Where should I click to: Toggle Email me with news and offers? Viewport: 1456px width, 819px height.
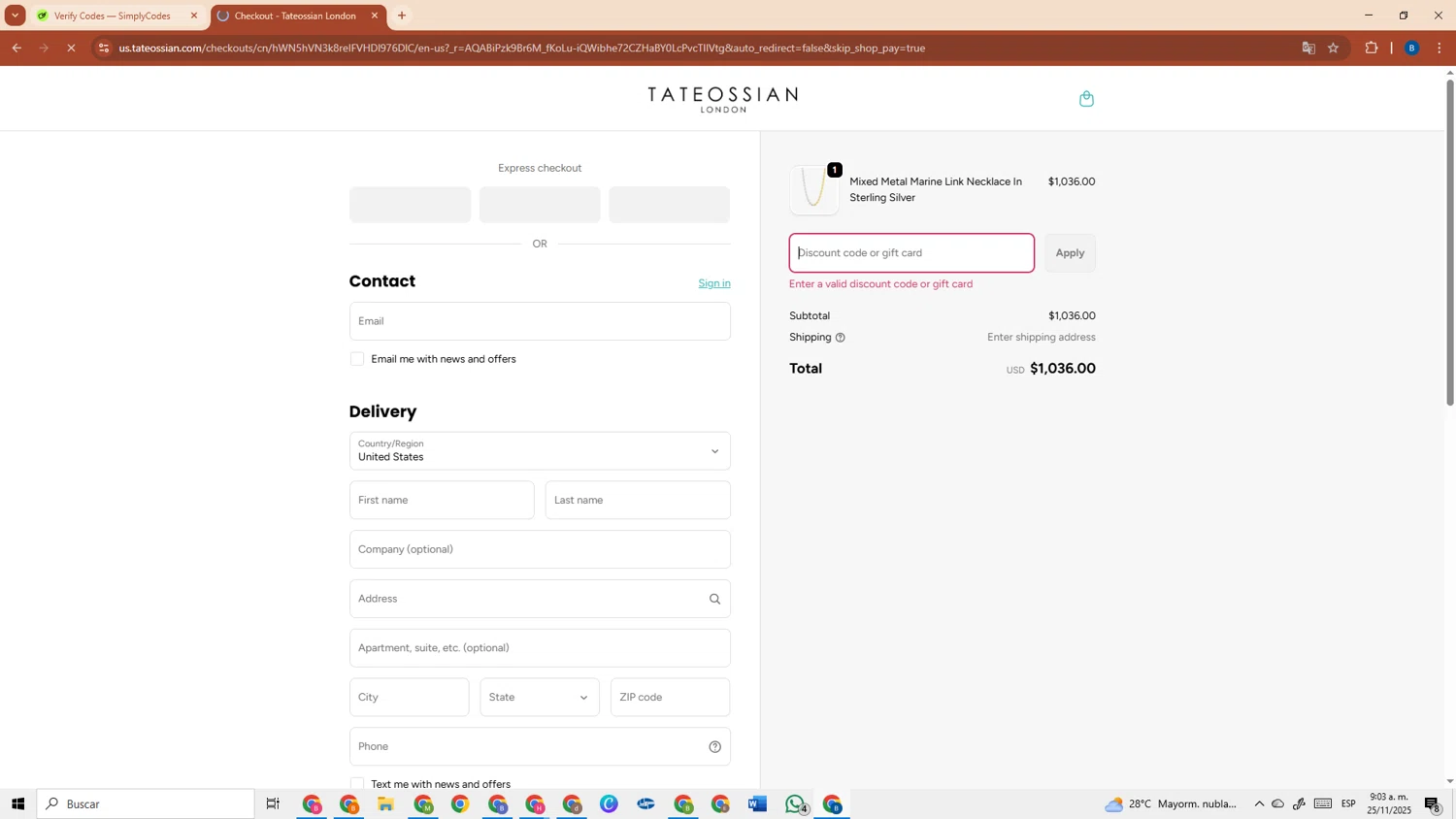357,359
